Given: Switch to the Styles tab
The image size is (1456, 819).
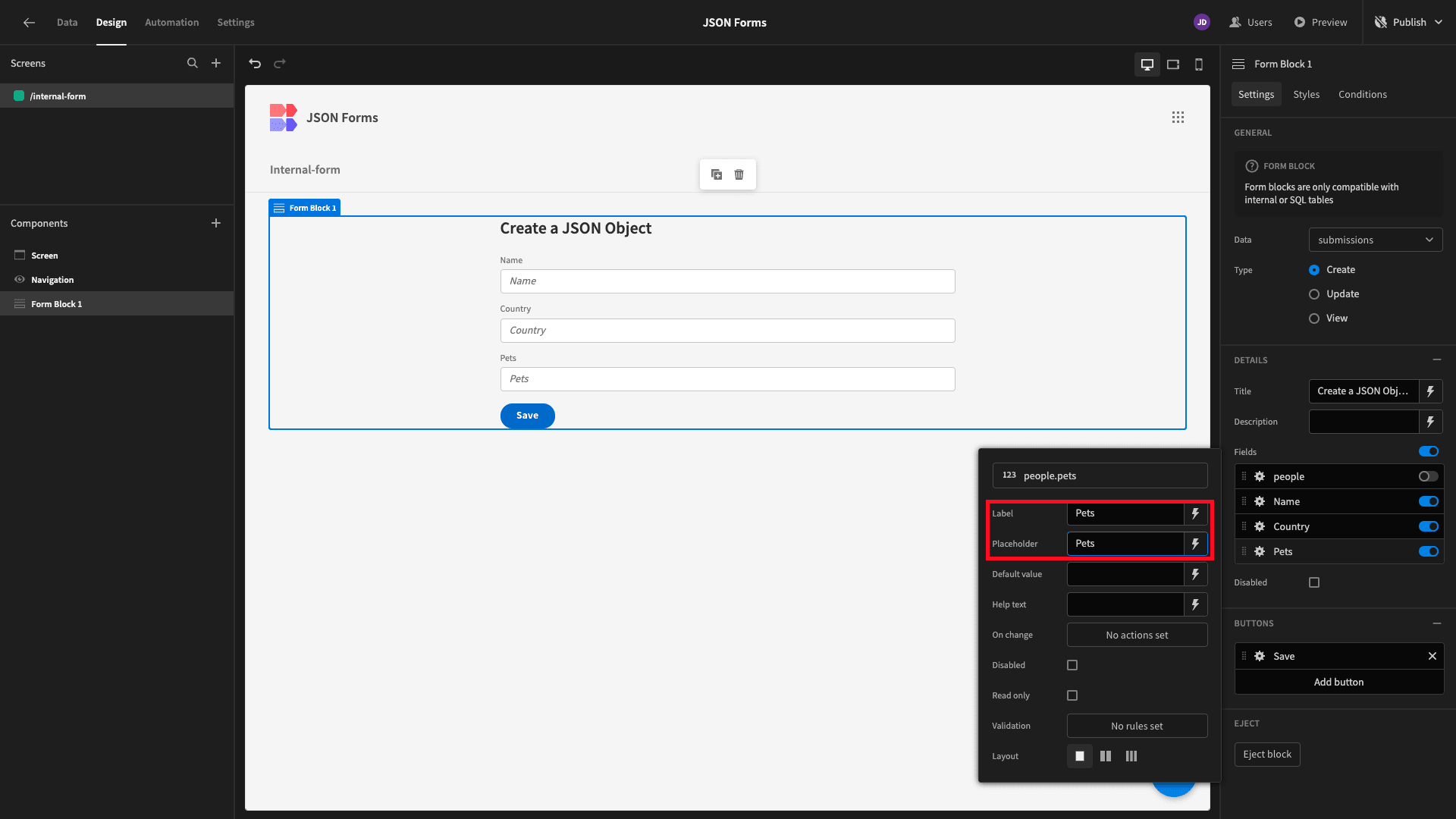Looking at the screenshot, I should (x=1307, y=94).
